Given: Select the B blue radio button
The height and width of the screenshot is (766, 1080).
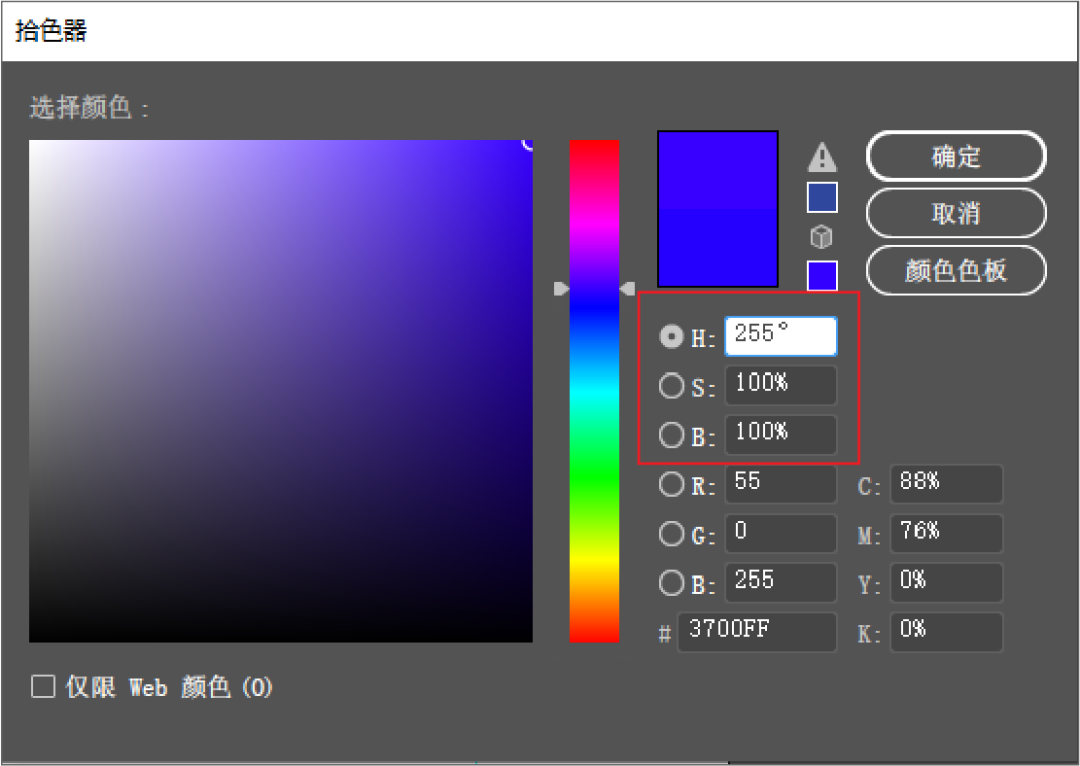Looking at the screenshot, I should (x=671, y=583).
